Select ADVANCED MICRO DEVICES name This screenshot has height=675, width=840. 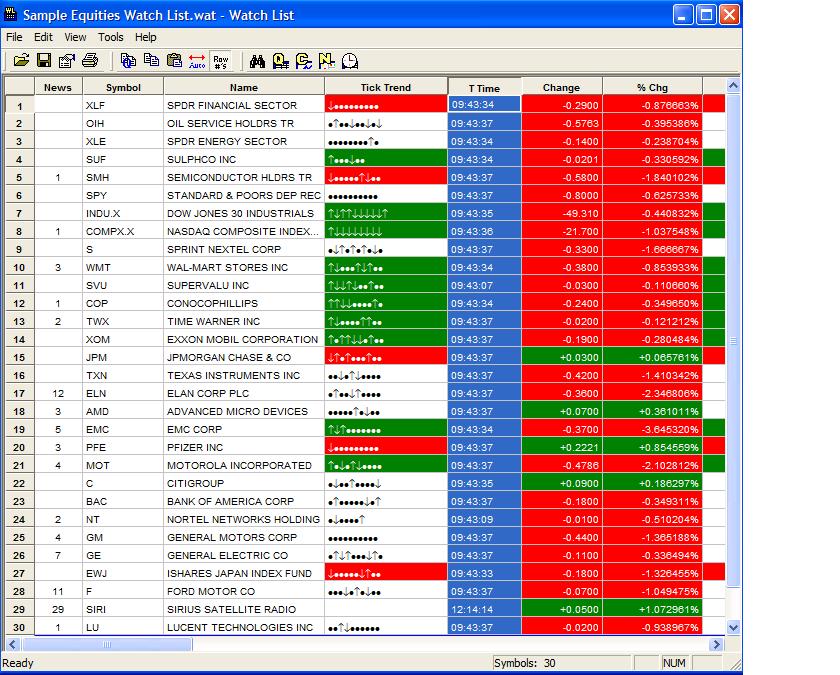(x=244, y=411)
